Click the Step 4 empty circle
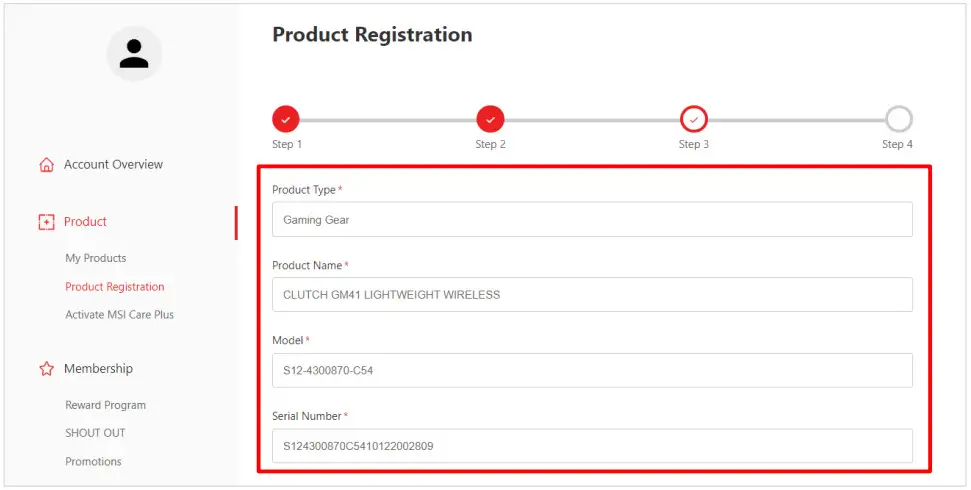The height and width of the screenshot is (490, 971). coord(898,120)
